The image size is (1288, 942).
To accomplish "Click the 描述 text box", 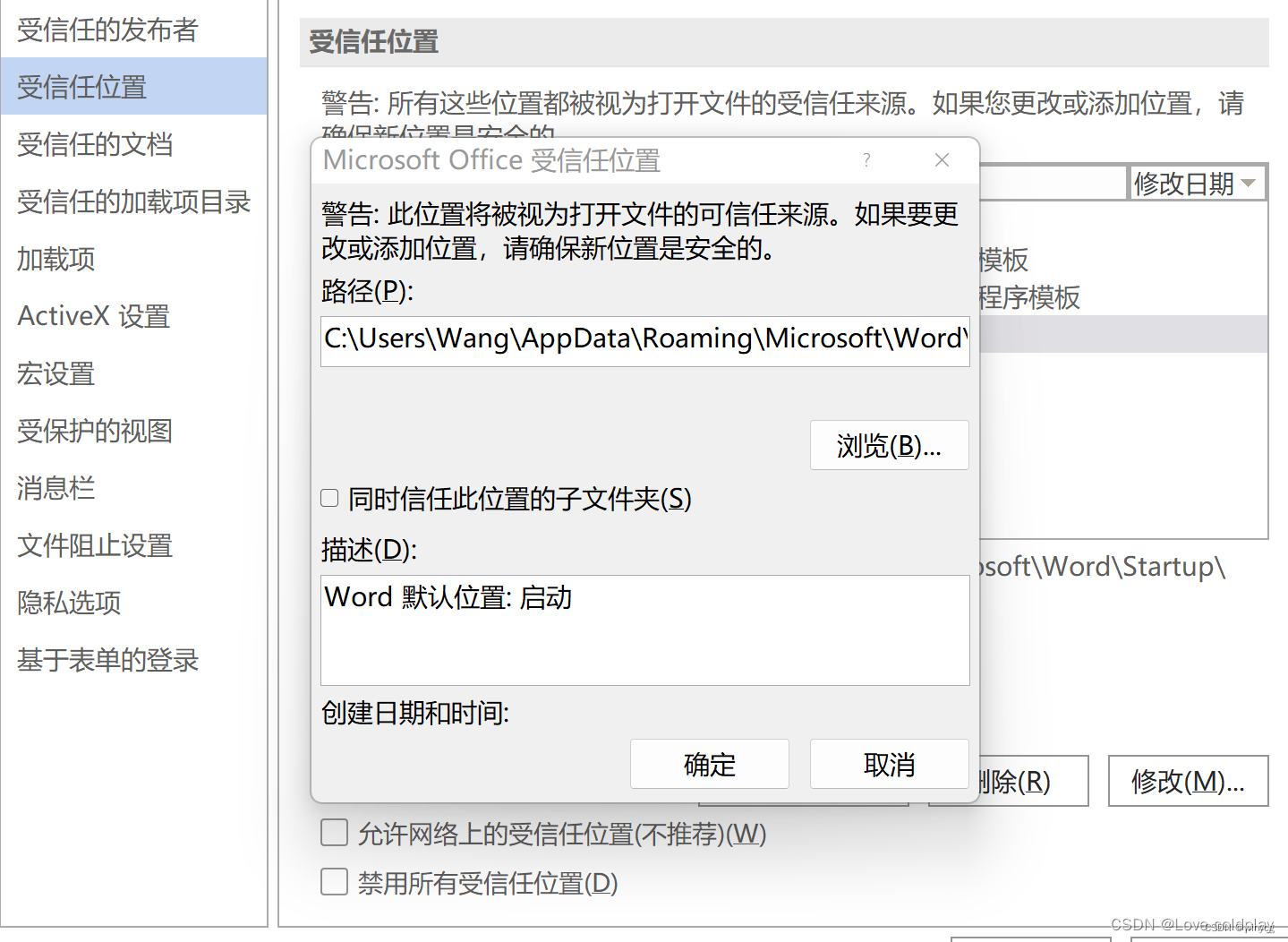I will [x=644, y=630].
